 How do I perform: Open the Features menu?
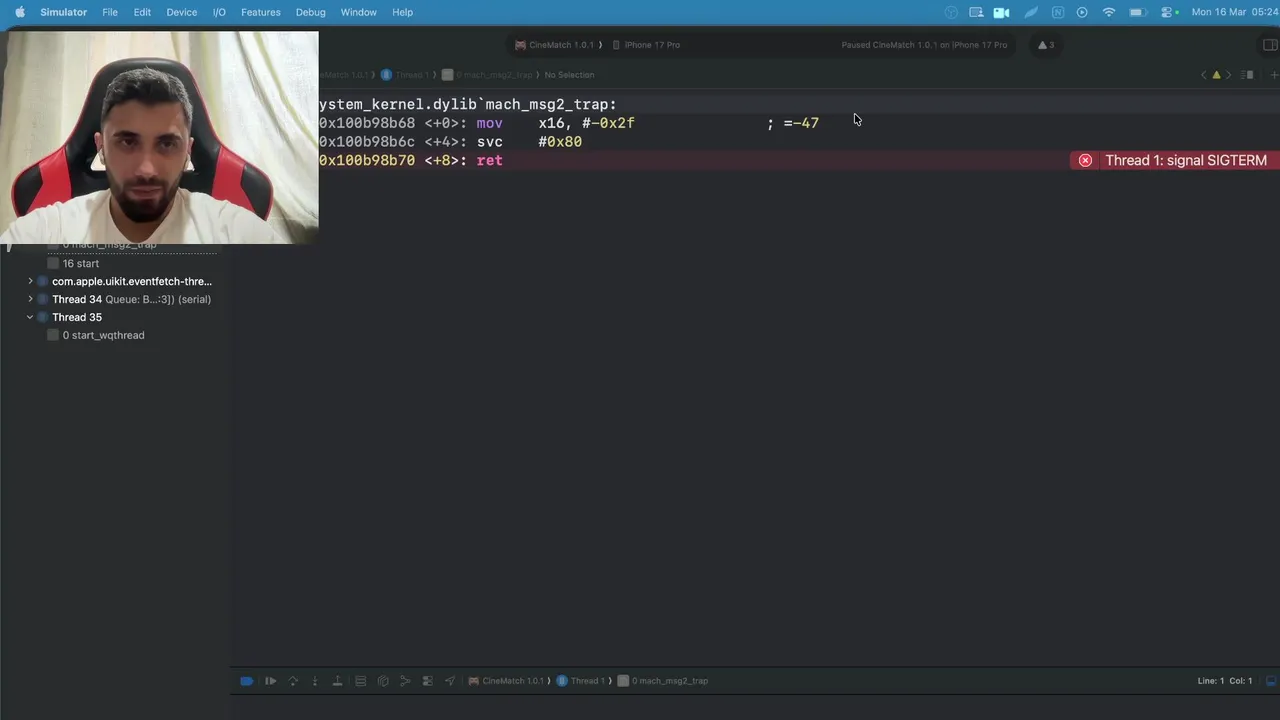(260, 12)
